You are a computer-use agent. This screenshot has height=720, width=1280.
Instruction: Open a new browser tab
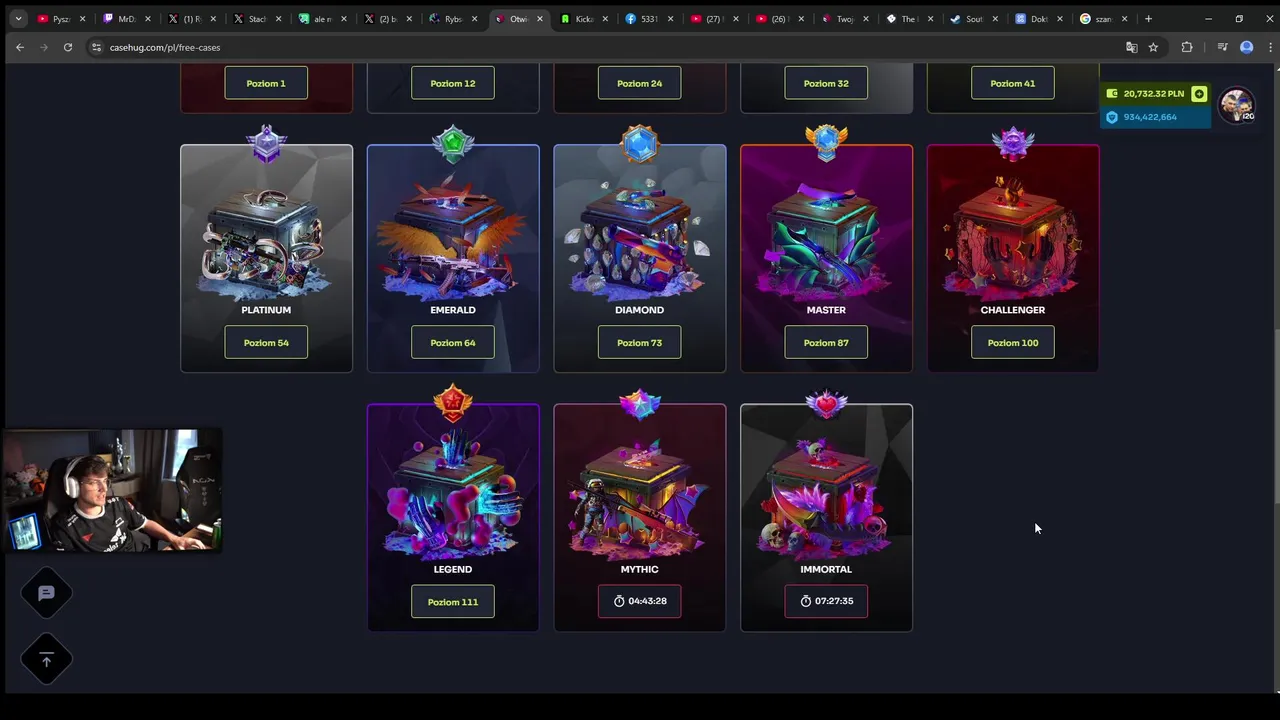[1148, 18]
